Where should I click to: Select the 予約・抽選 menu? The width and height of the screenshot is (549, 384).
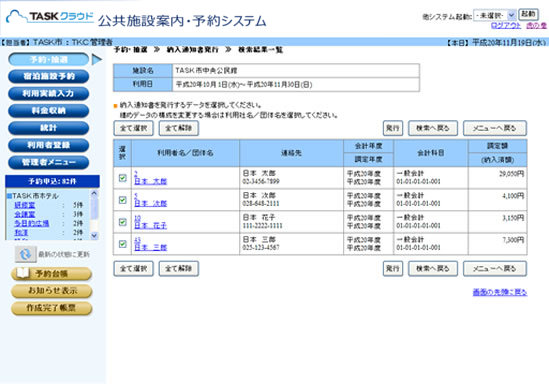pos(49,60)
